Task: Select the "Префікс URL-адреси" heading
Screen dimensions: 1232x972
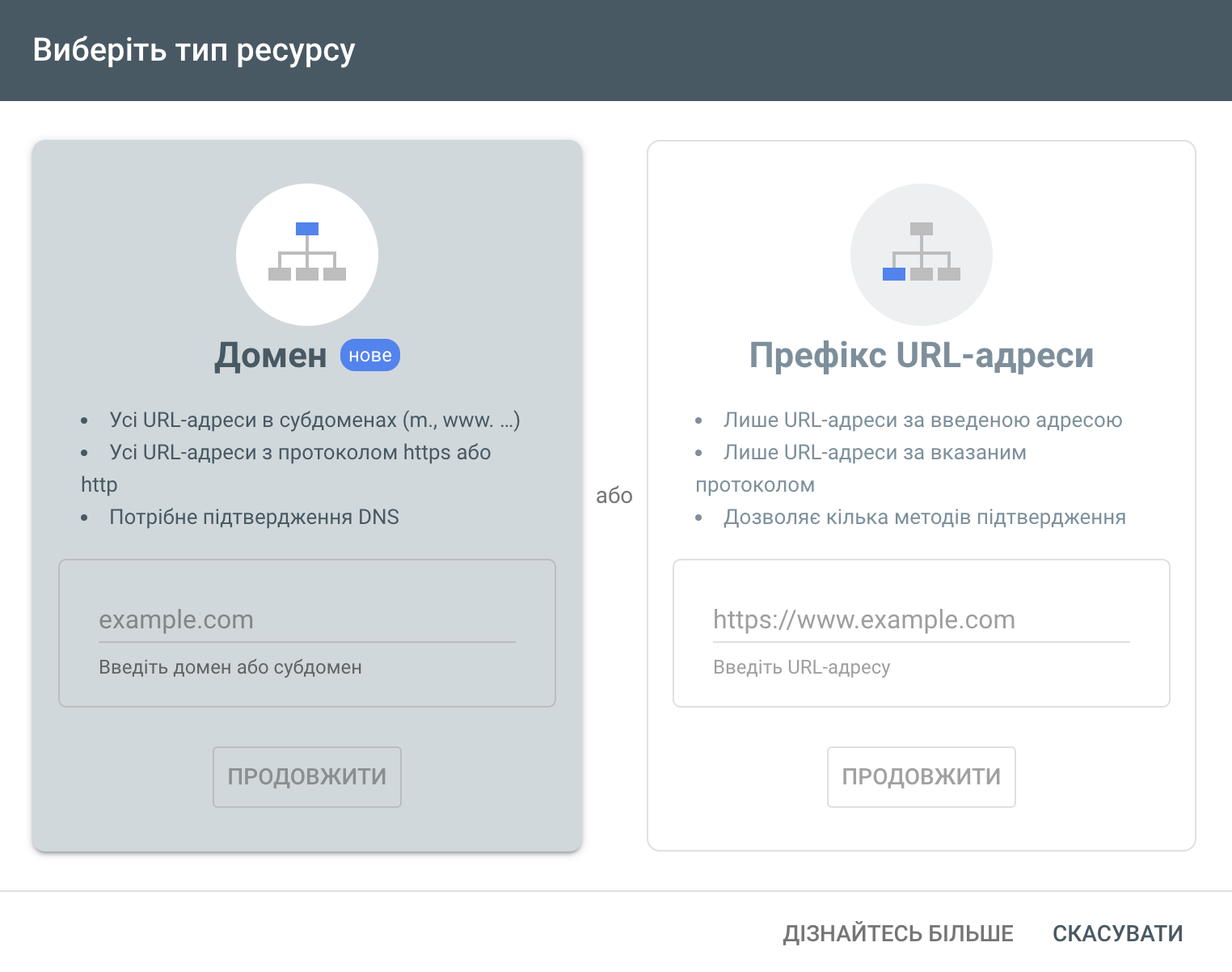Action: 921,356
